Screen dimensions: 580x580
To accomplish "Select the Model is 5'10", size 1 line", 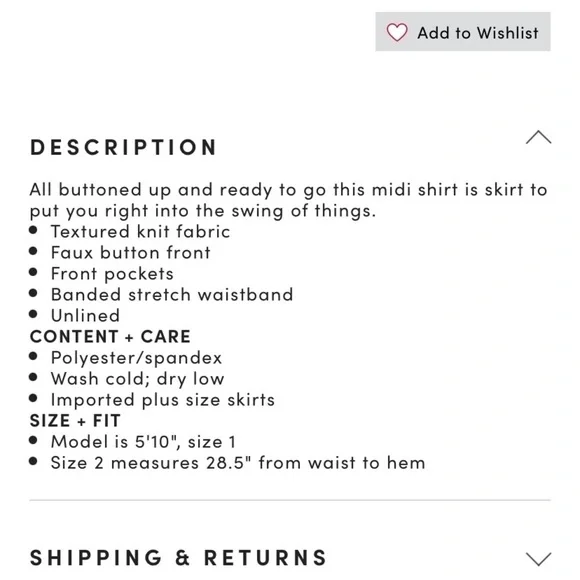I will pos(143,442).
